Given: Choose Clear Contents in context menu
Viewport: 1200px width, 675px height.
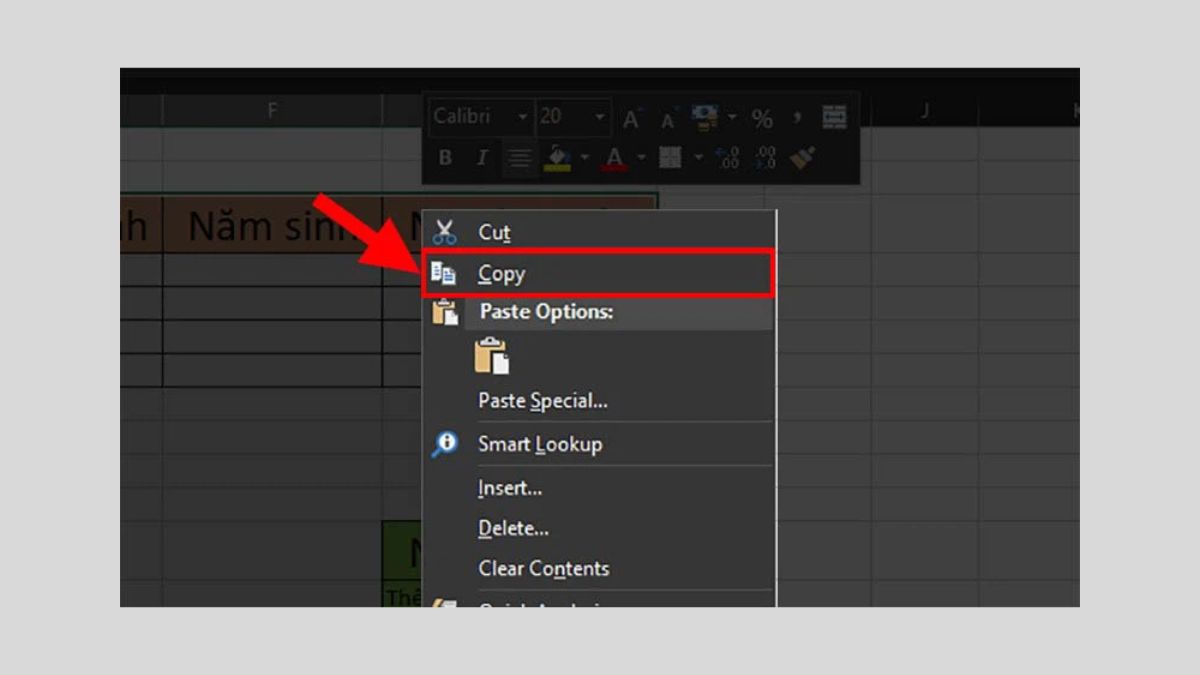Looking at the screenshot, I should tap(543, 568).
